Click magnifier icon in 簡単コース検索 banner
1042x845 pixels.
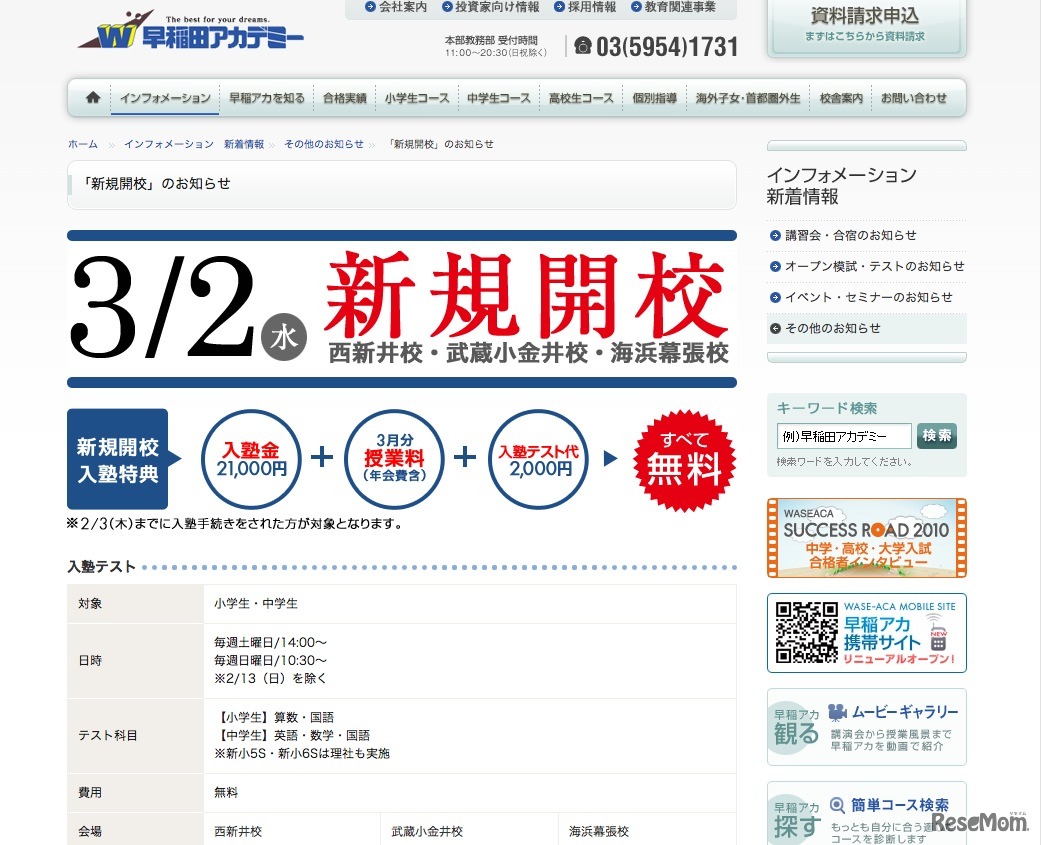(x=837, y=806)
